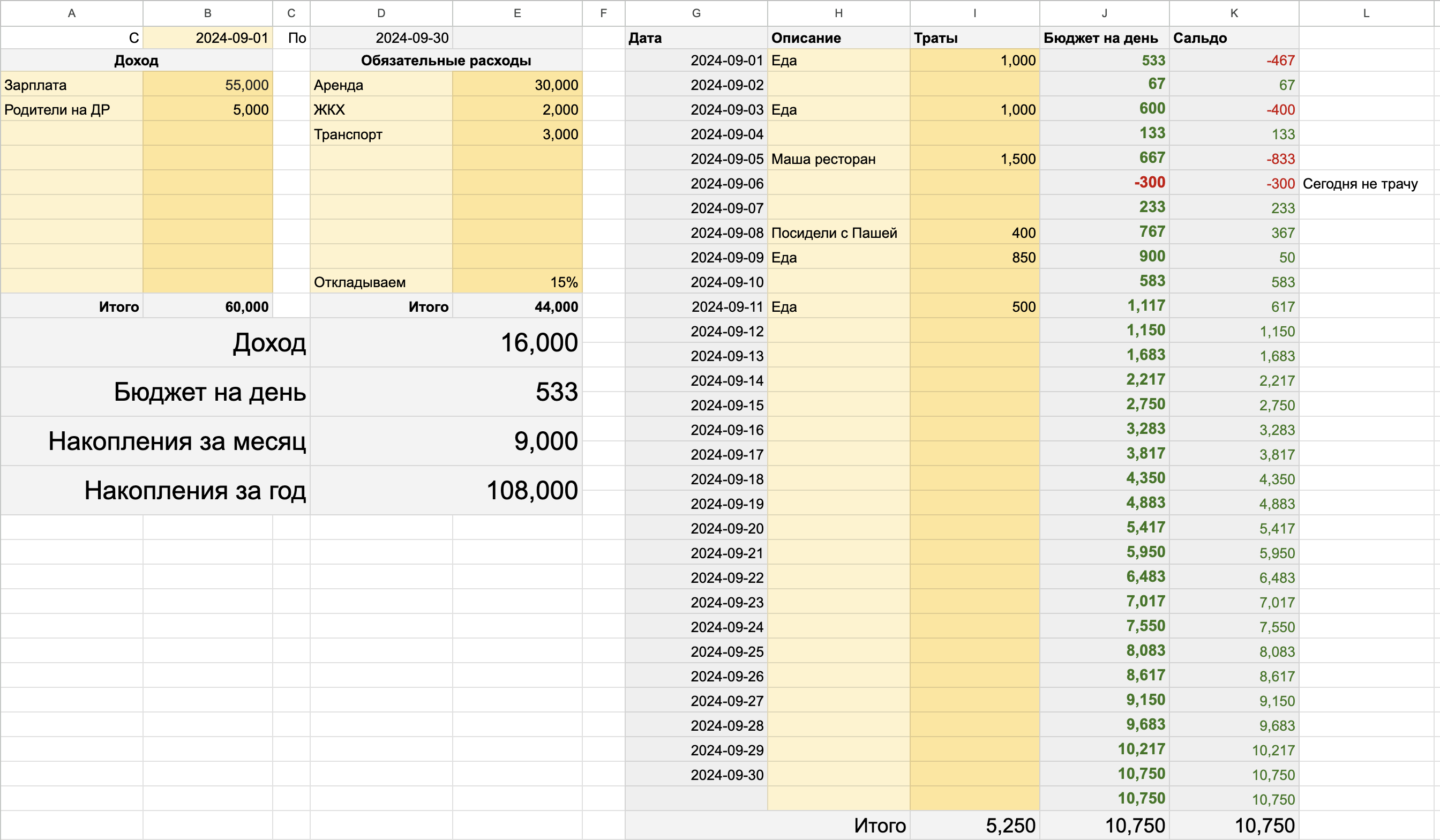Screen dimensions: 1440x840
Task: Select the large 533 daily budget value
Action: click(446, 392)
